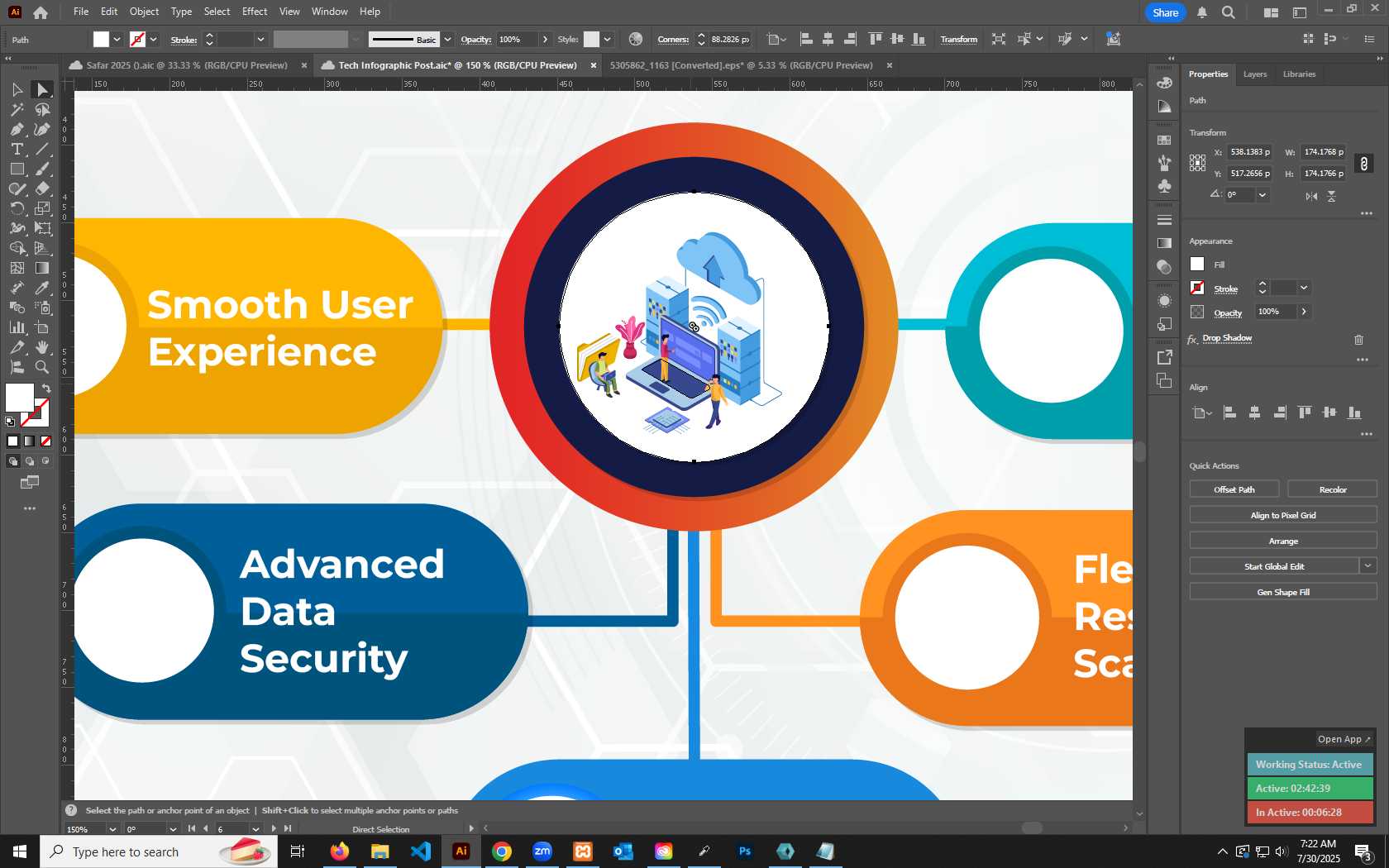Click large white Fill box in toolbar
Screen dimensions: 1389x868
click(20, 398)
